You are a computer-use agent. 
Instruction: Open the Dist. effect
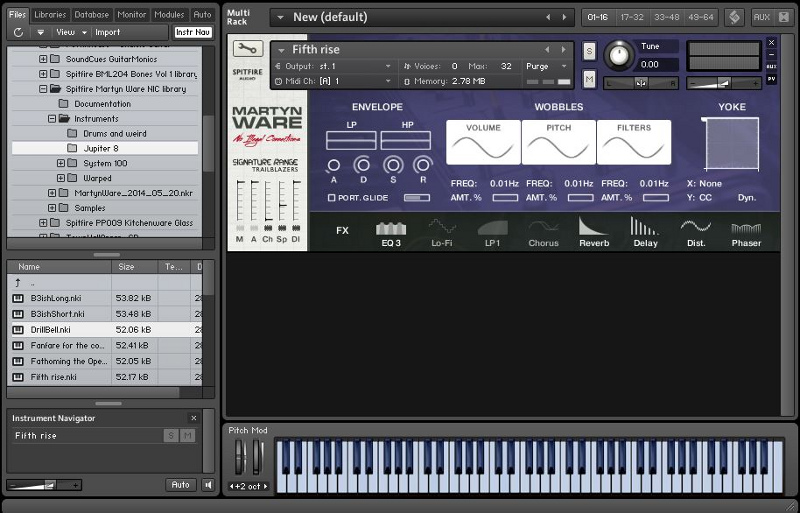click(x=696, y=226)
